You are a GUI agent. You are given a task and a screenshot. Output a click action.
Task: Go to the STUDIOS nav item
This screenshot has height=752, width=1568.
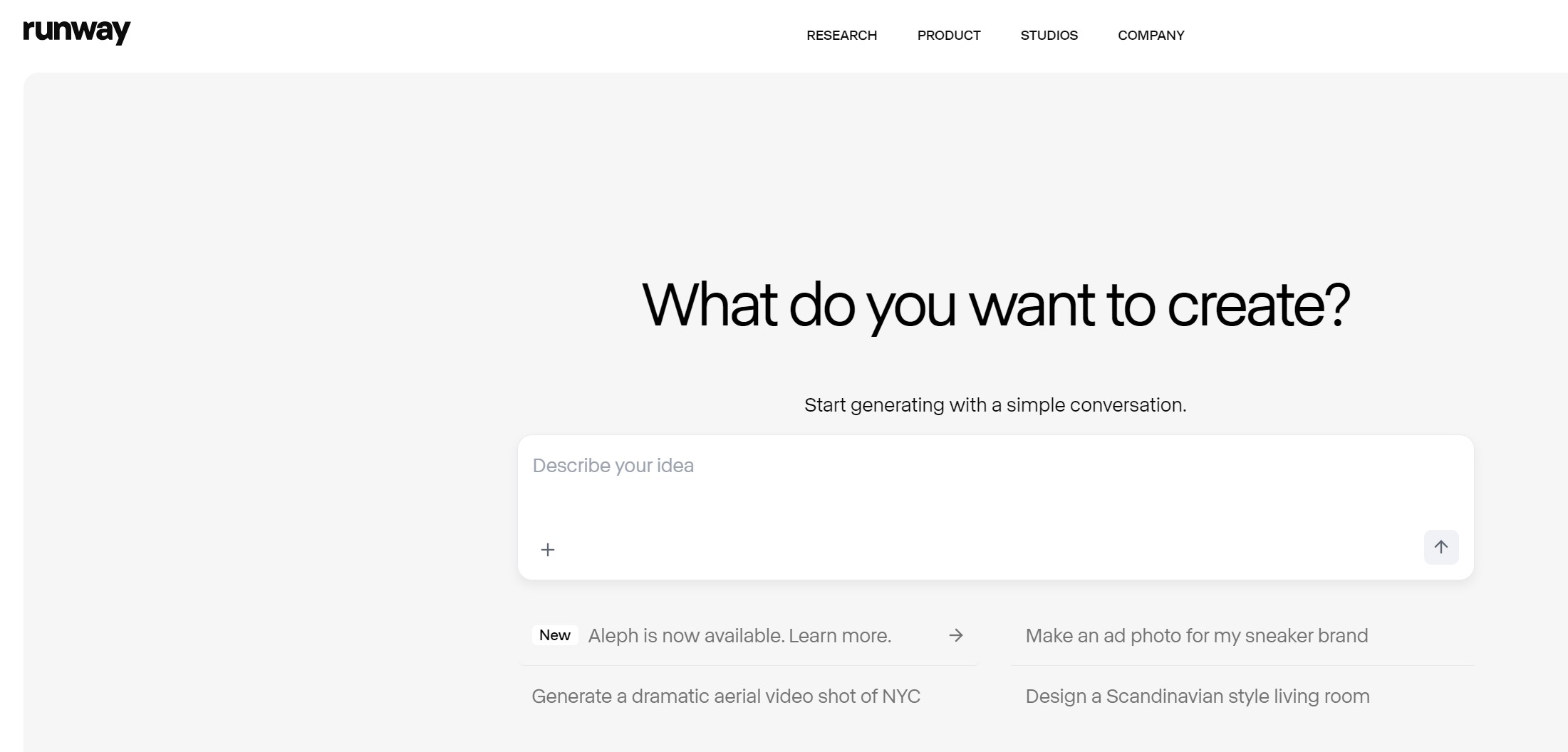[x=1049, y=36]
